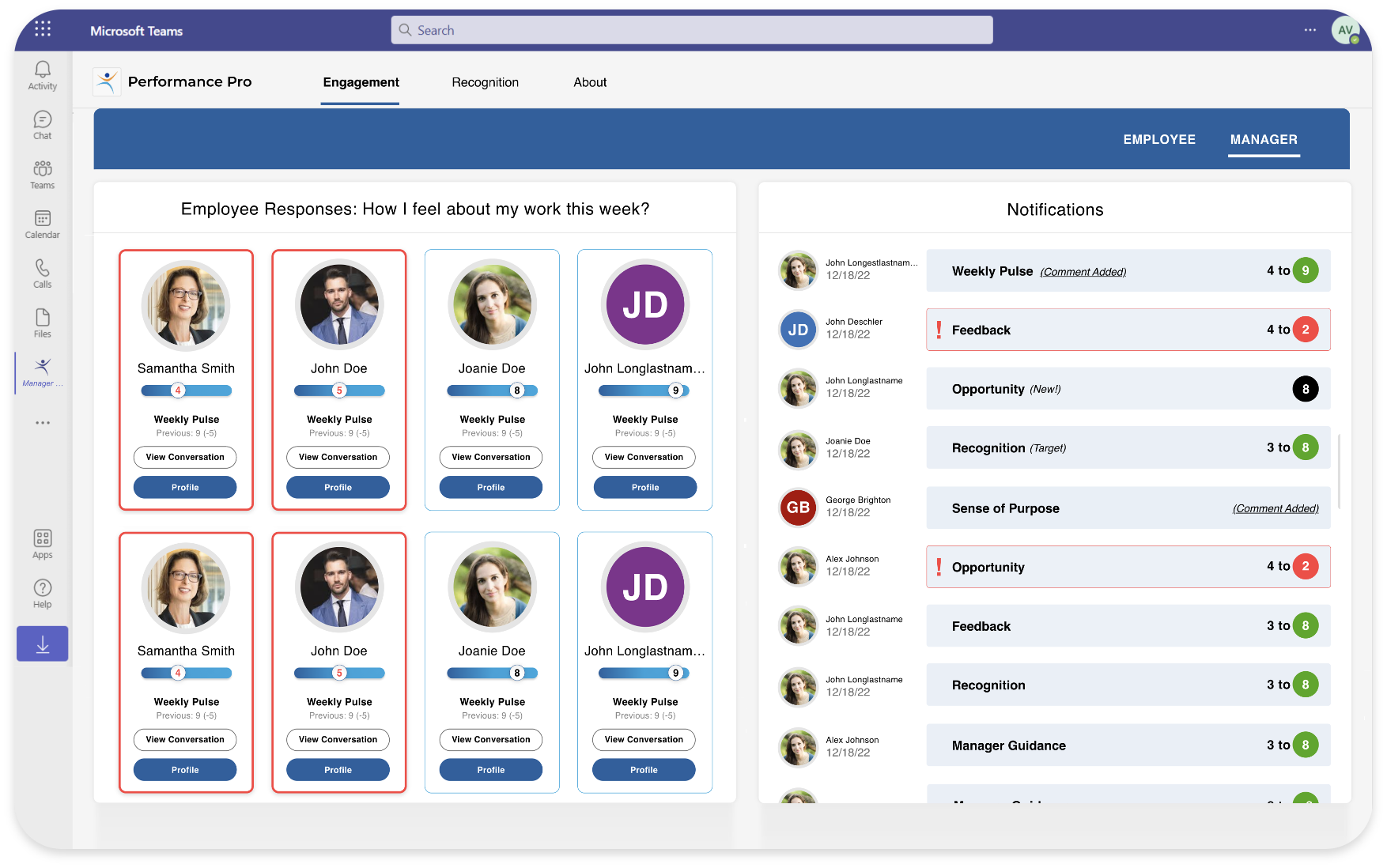The height and width of the screenshot is (868, 1387).
Task: Open the Calendar icon
Action: 43,224
